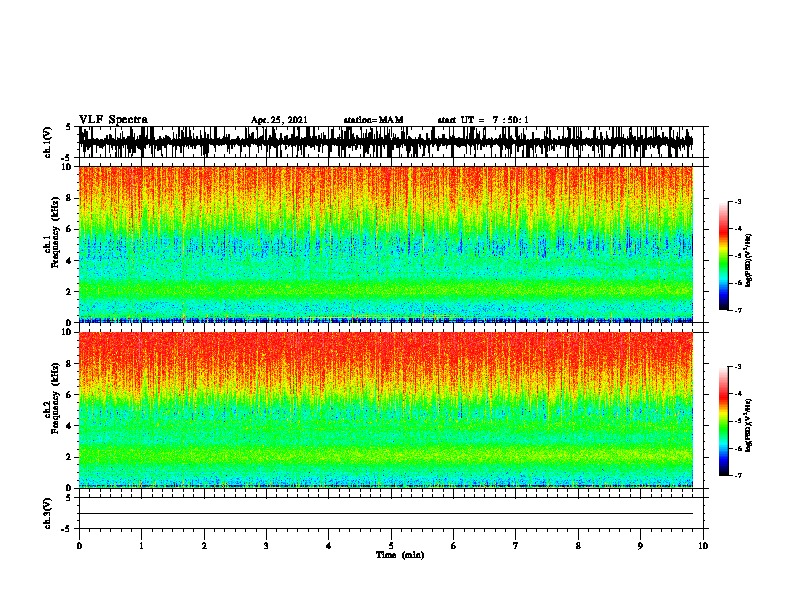Click the ch.2 color bar log(PSD) label

point(749,425)
